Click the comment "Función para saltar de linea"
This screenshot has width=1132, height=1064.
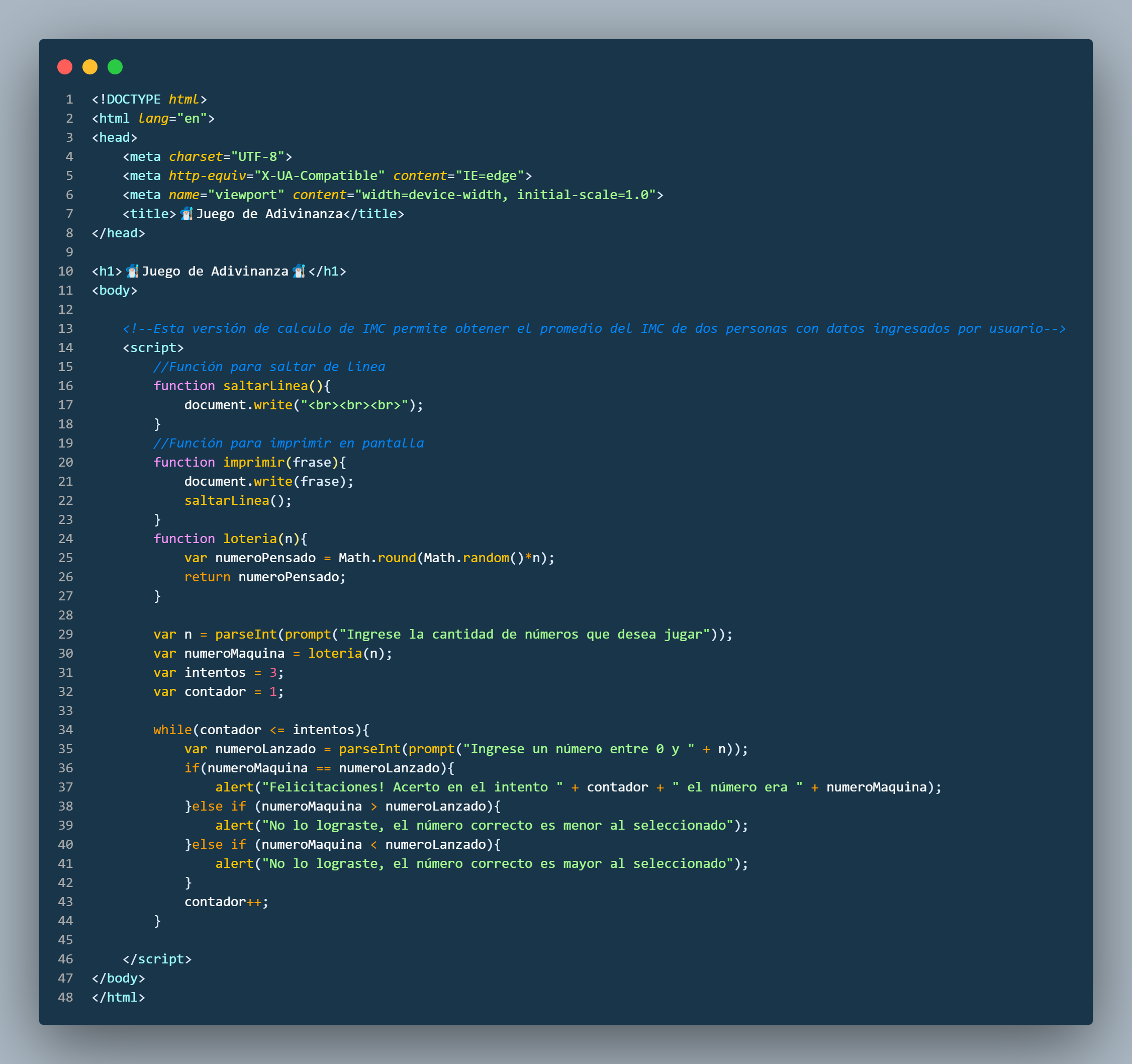coord(269,367)
